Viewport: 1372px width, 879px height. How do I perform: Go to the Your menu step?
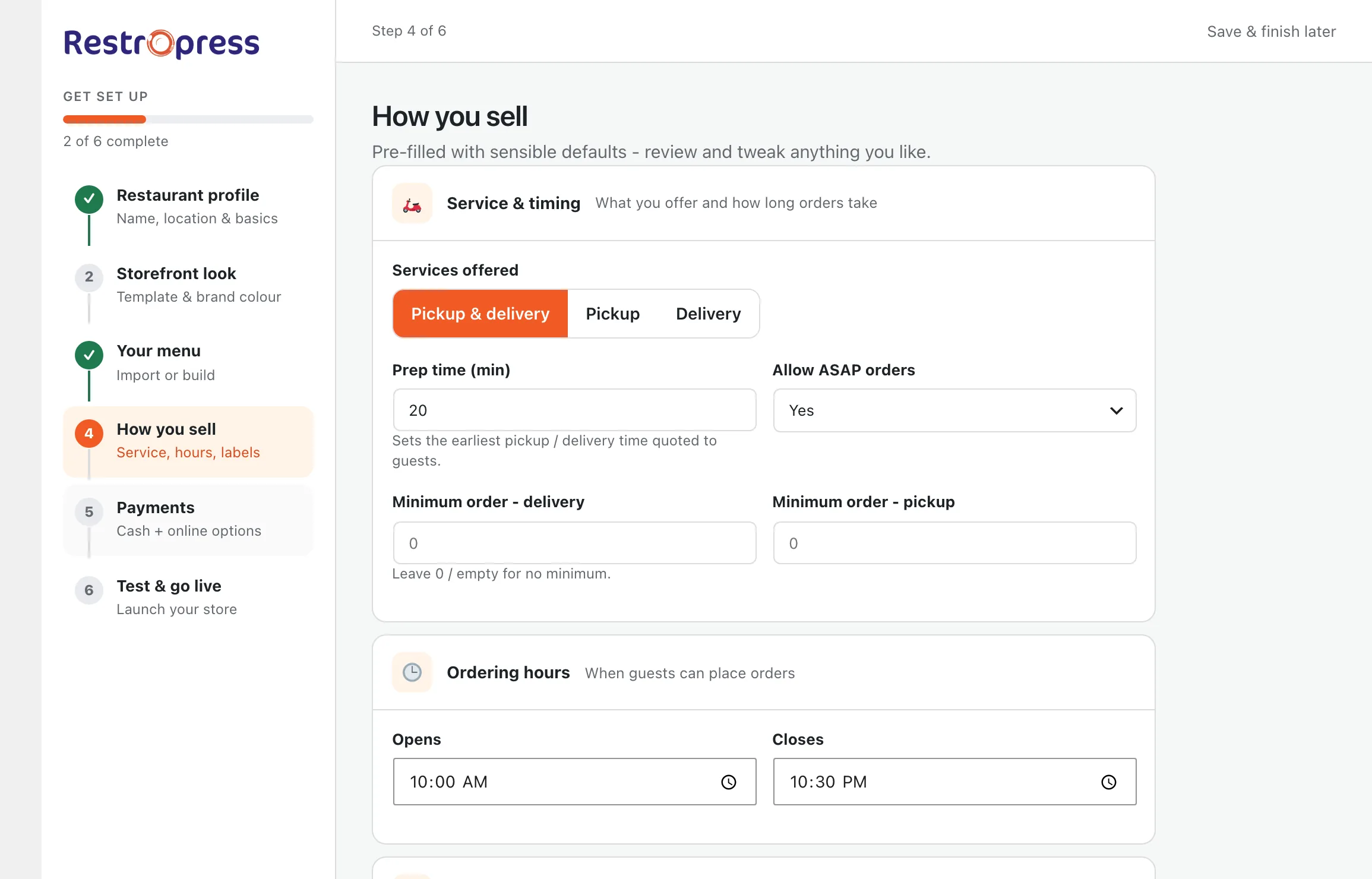pos(188,363)
